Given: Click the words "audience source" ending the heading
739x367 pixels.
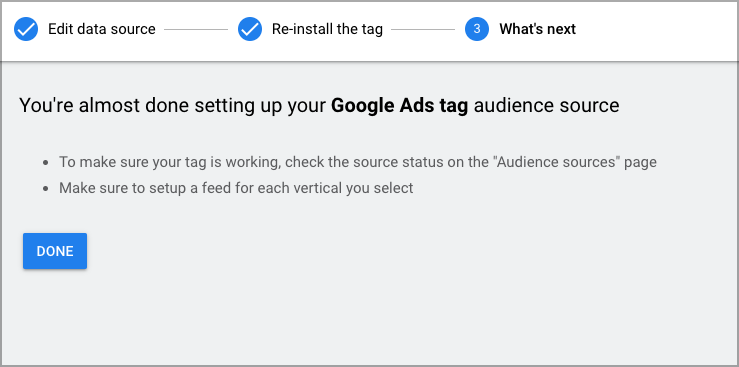Looking at the screenshot, I should coord(547,106).
